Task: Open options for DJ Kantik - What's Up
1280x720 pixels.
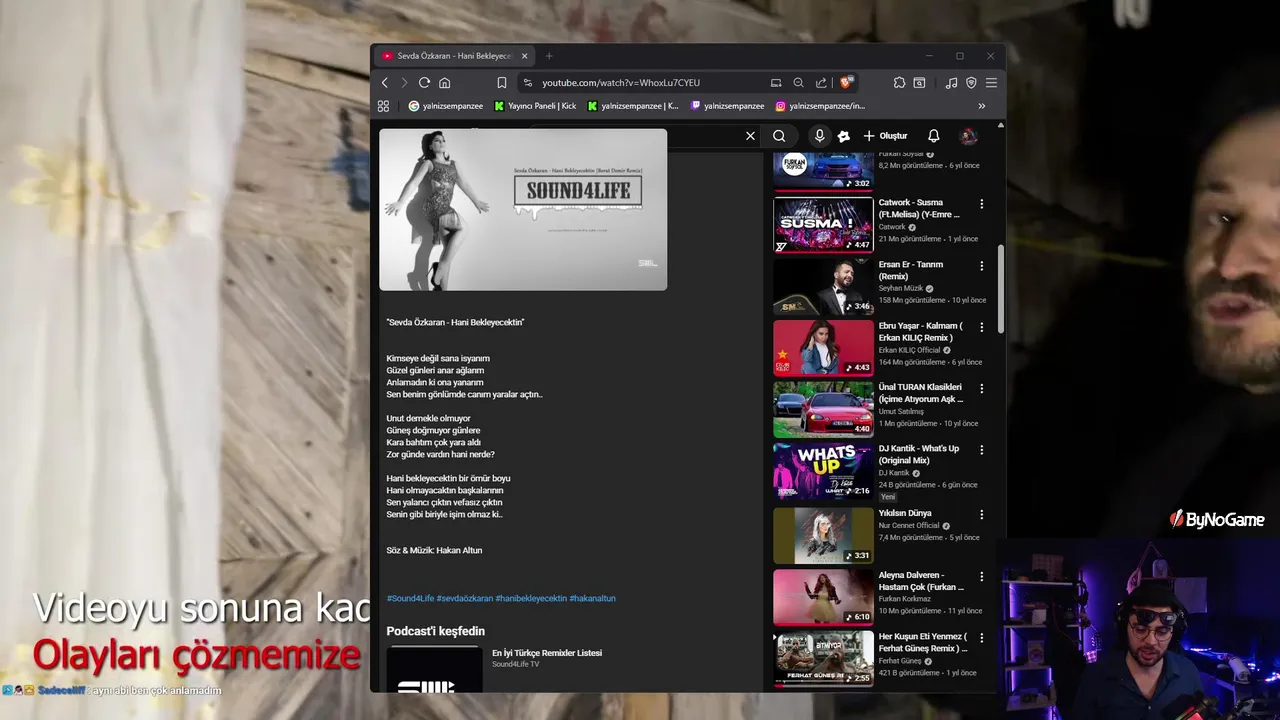Action: [981, 450]
